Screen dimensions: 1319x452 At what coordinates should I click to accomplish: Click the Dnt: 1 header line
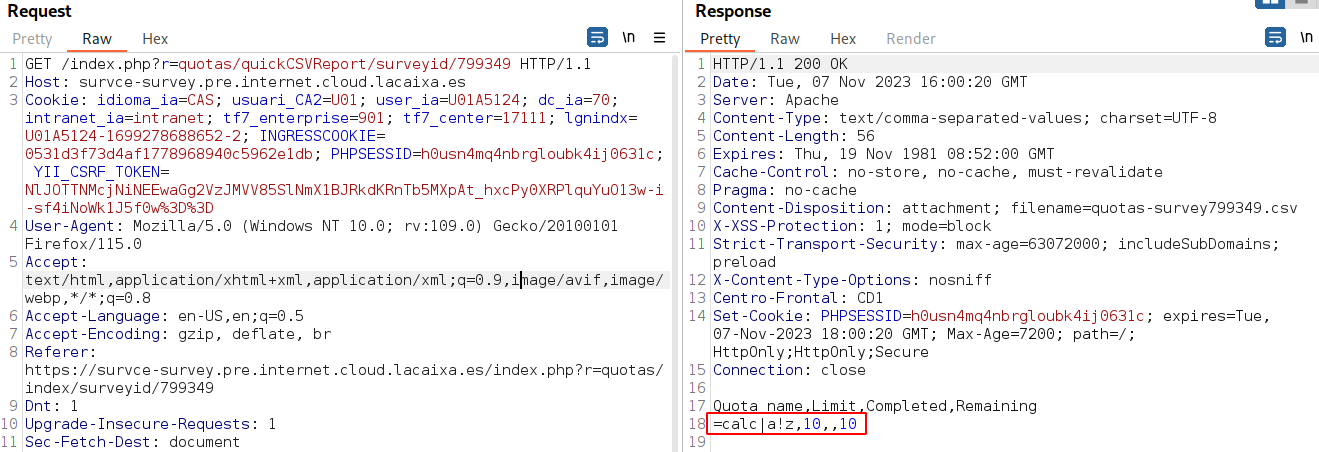[x=51, y=406]
